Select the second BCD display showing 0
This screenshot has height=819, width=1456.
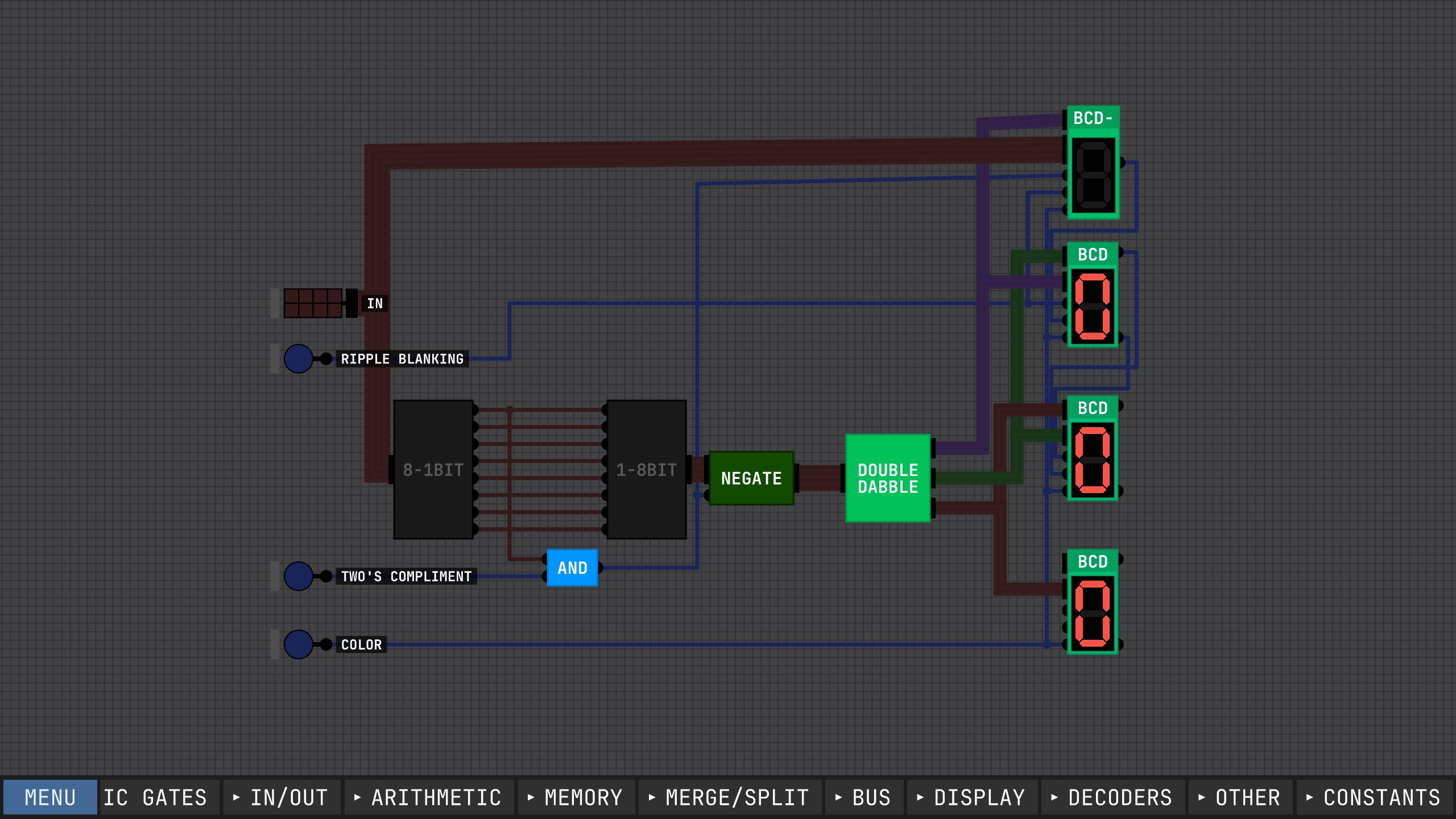pyautogui.click(x=1093, y=295)
